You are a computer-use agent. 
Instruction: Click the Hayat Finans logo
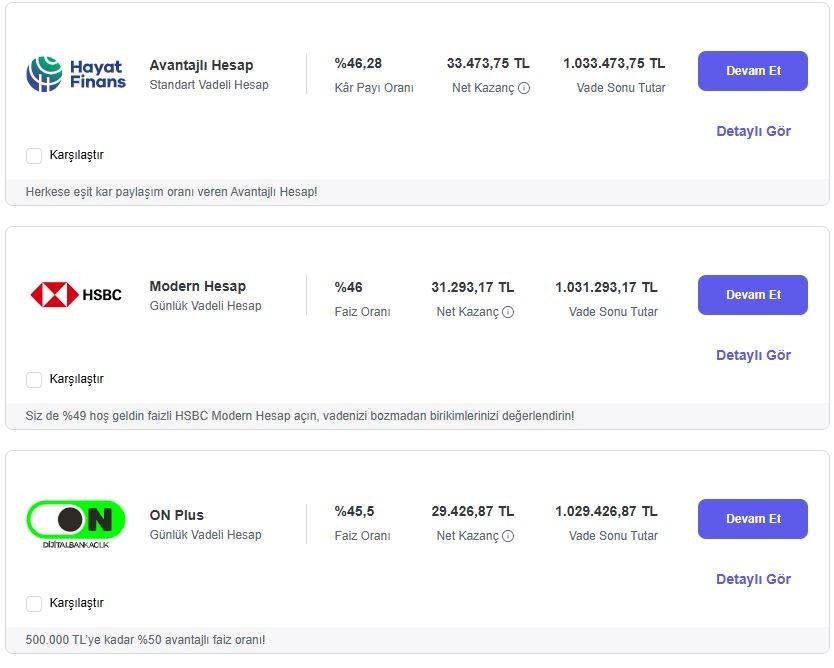(76, 74)
